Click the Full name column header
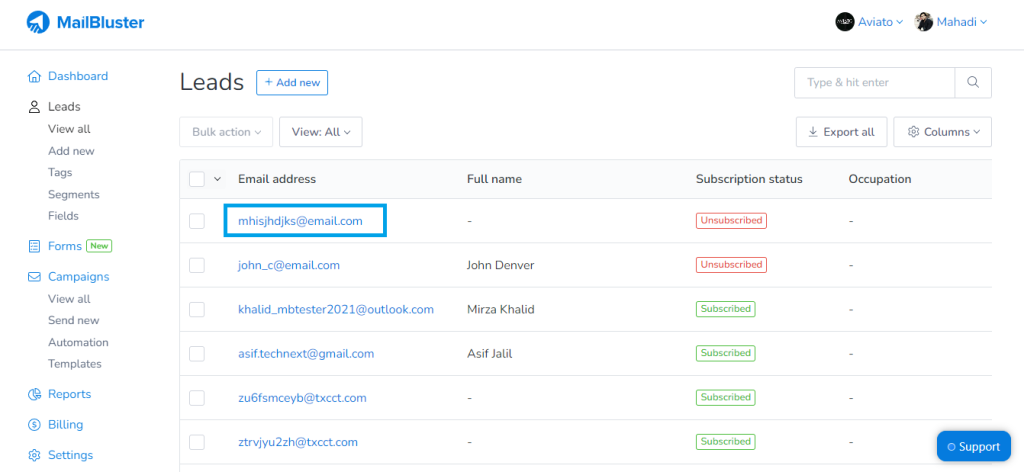This screenshot has width=1024, height=472. pos(494,179)
